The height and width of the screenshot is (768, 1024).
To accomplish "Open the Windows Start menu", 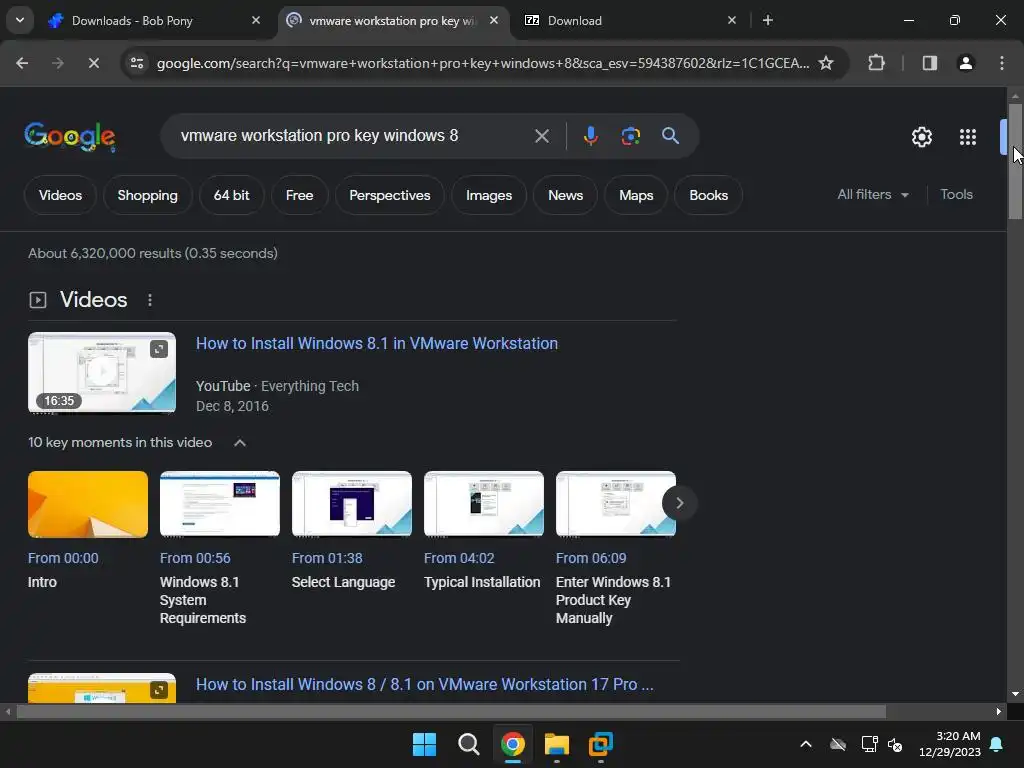I will (424, 744).
